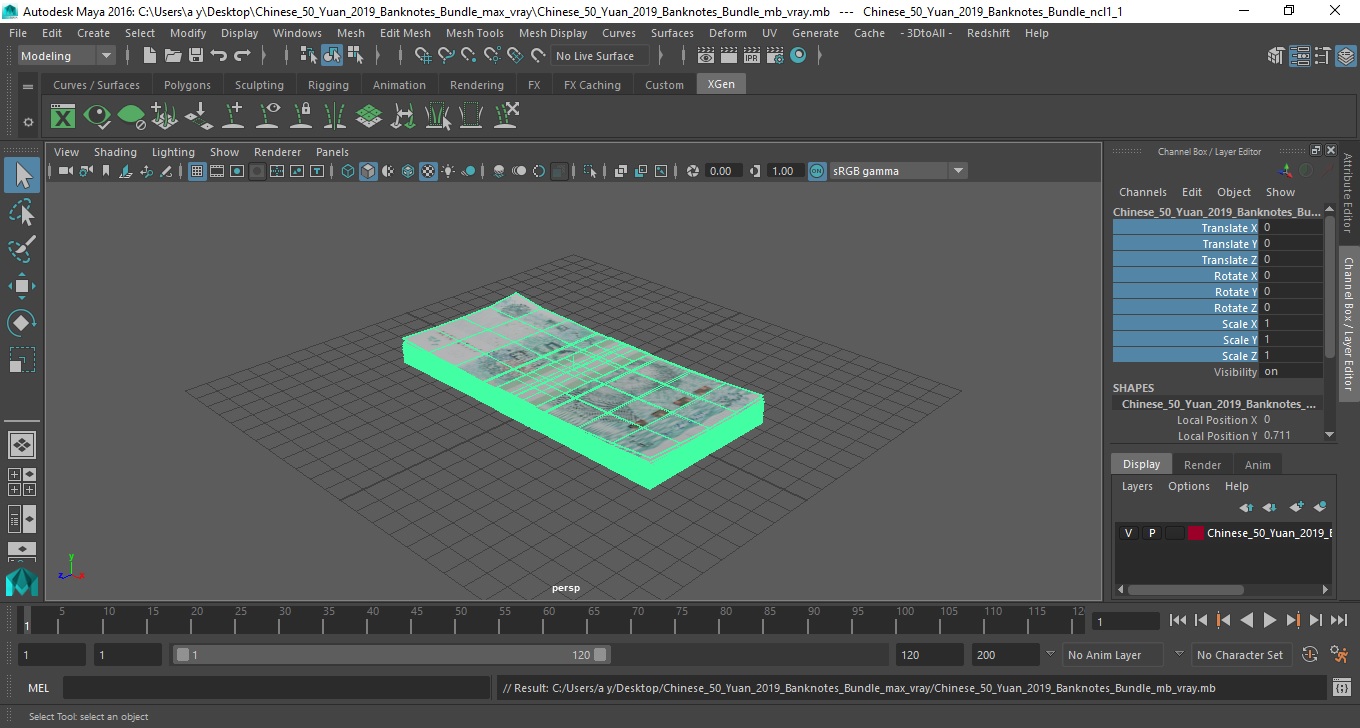
Task: Open the Script Editor icon
Action: (x=1342, y=688)
